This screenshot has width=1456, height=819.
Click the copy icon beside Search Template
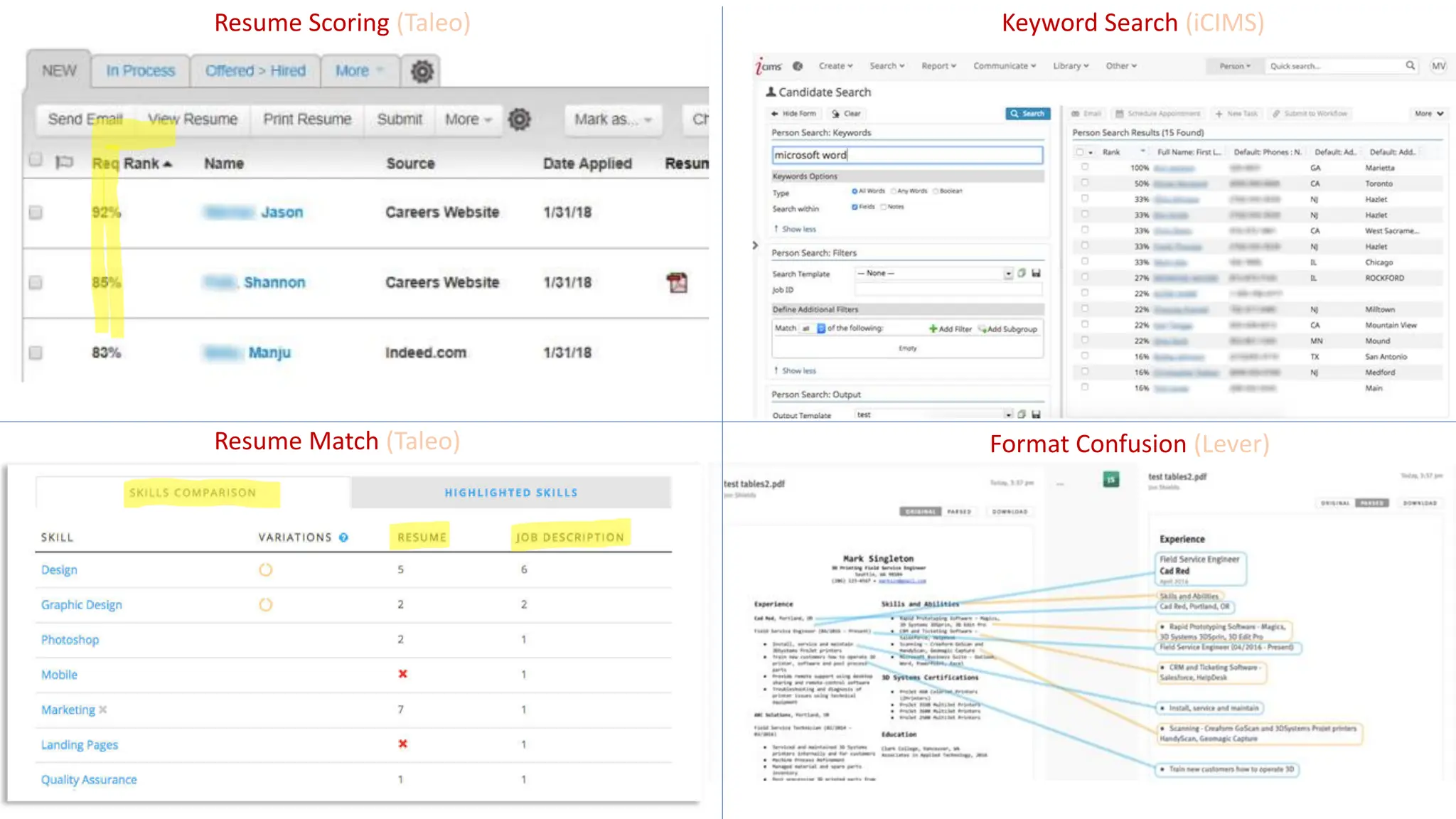(x=1022, y=273)
